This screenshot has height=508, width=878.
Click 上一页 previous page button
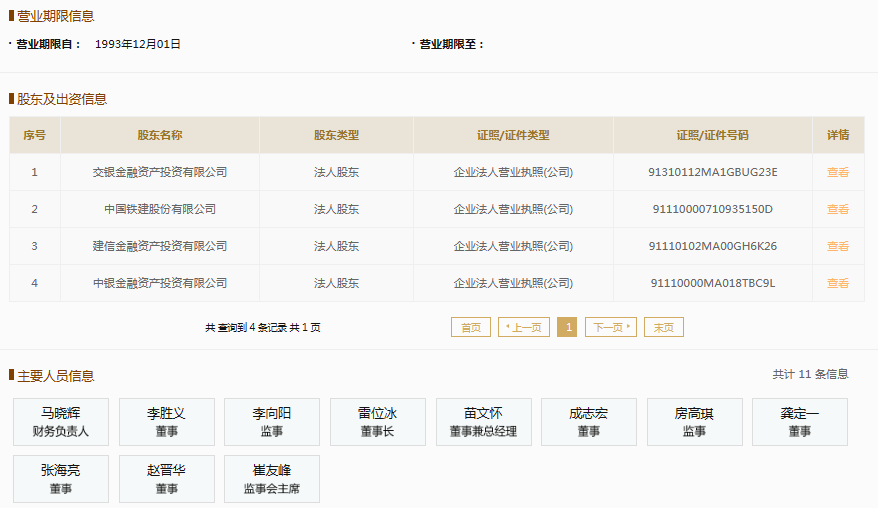pyautogui.click(x=524, y=327)
